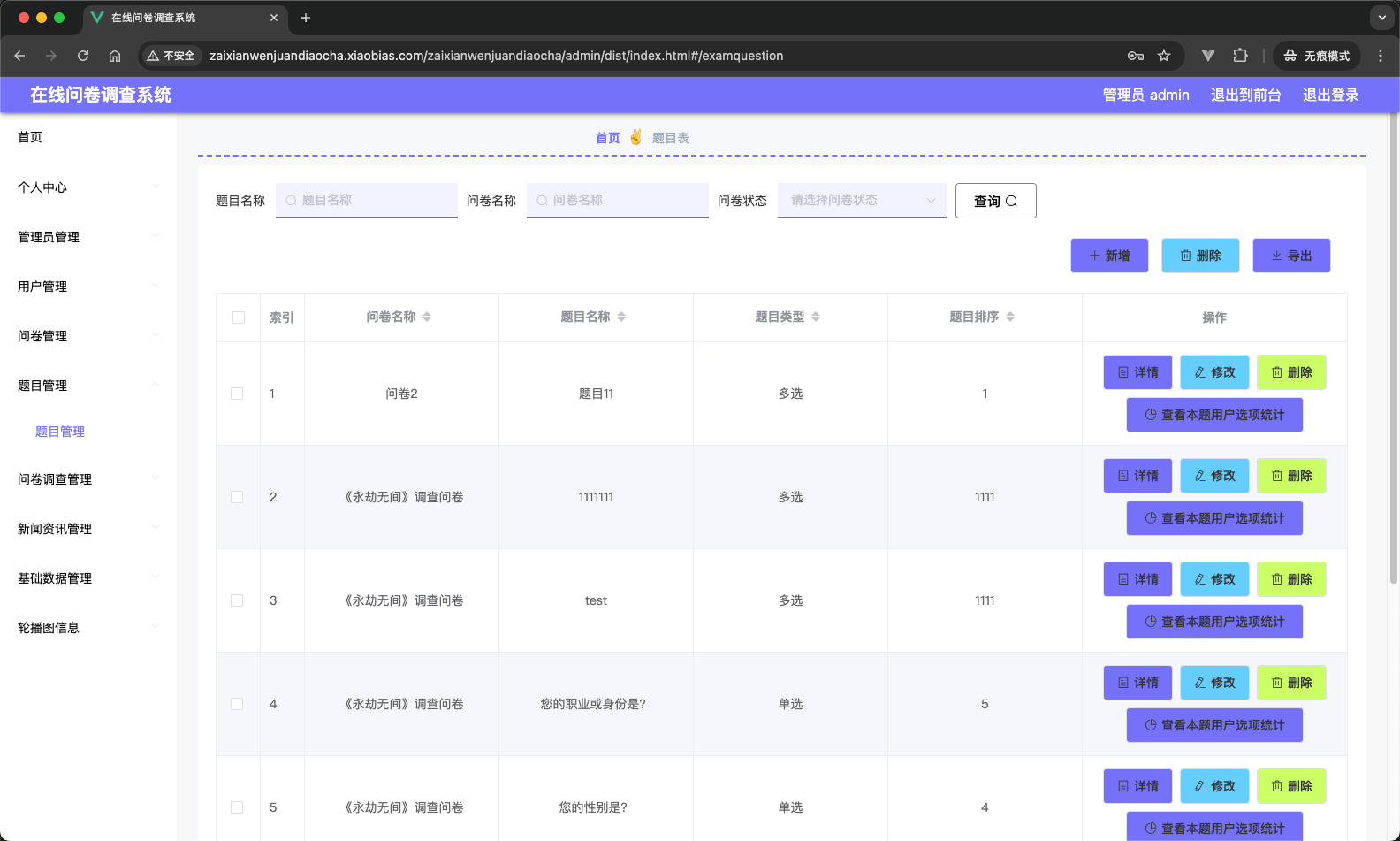Bookmark this page with the star icon
1400x841 pixels.
(1164, 56)
